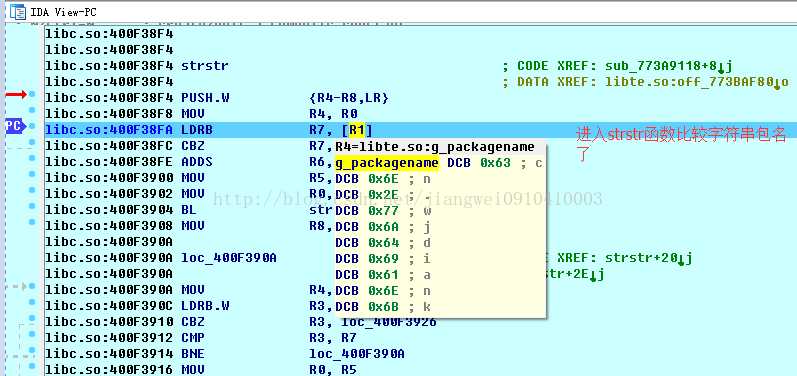The height and width of the screenshot is (376, 797).
Task: Follow the libte.so:off_773BAF80 data xref
Action: pyautogui.click(x=696, y=82)
